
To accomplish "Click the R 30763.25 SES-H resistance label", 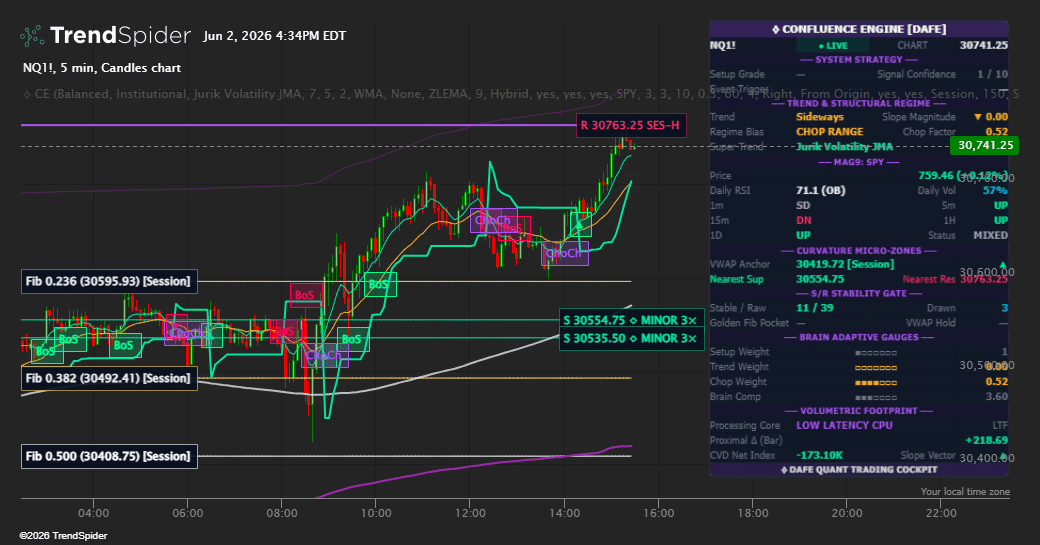I will click(630, 125).
